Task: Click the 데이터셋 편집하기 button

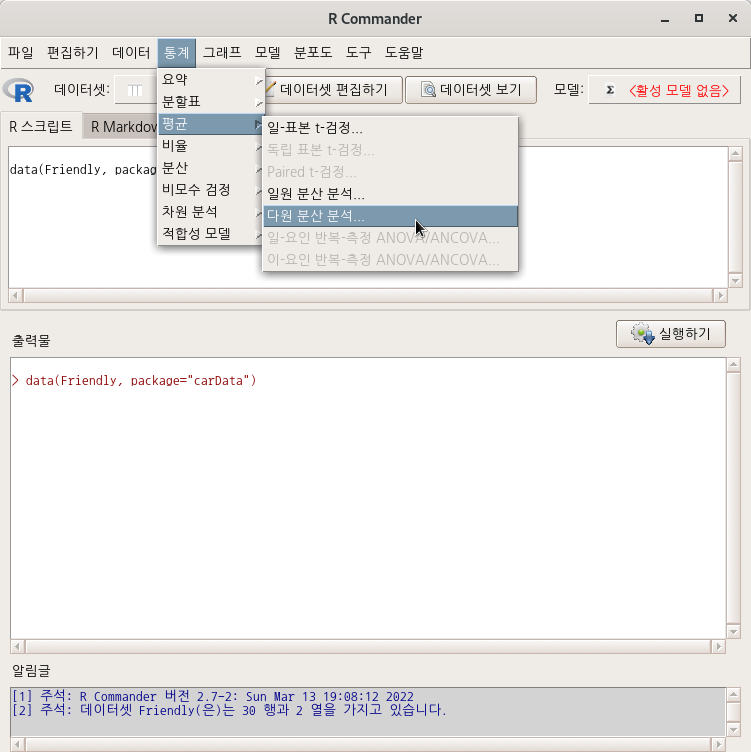Action: 333,90
